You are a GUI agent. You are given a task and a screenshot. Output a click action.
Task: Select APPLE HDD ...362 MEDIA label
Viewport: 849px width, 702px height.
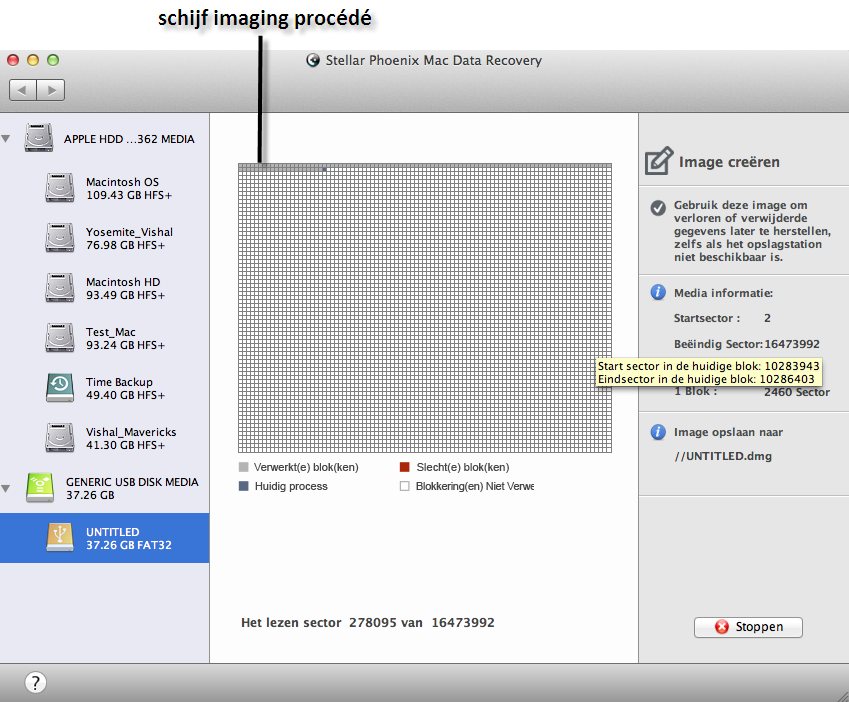(129, 139)
